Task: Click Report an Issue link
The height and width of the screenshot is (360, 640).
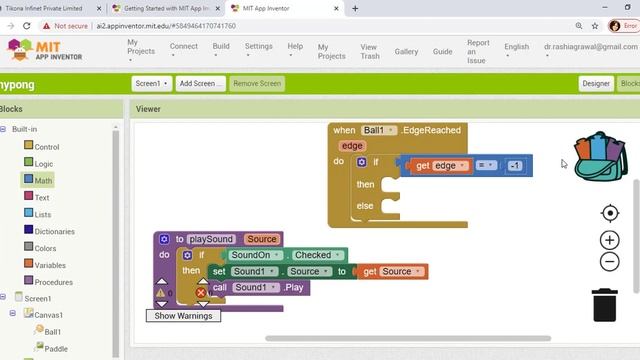Action: click(x=478, y=51)
